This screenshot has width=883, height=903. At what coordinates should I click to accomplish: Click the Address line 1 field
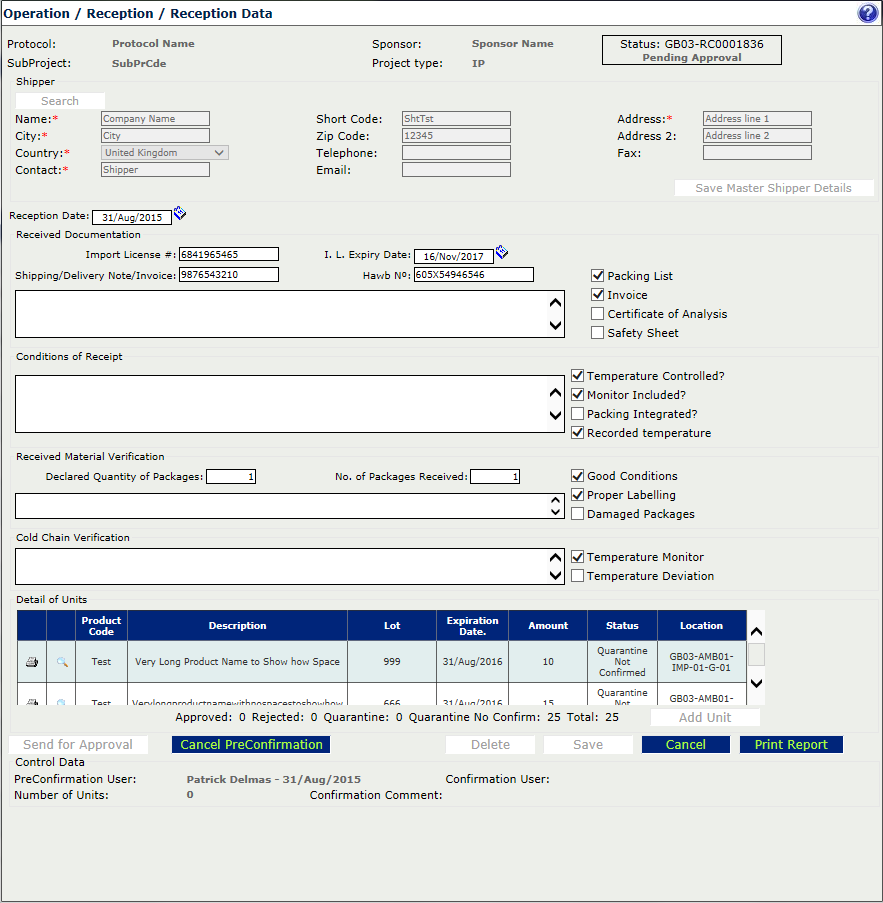coord(757,119)
